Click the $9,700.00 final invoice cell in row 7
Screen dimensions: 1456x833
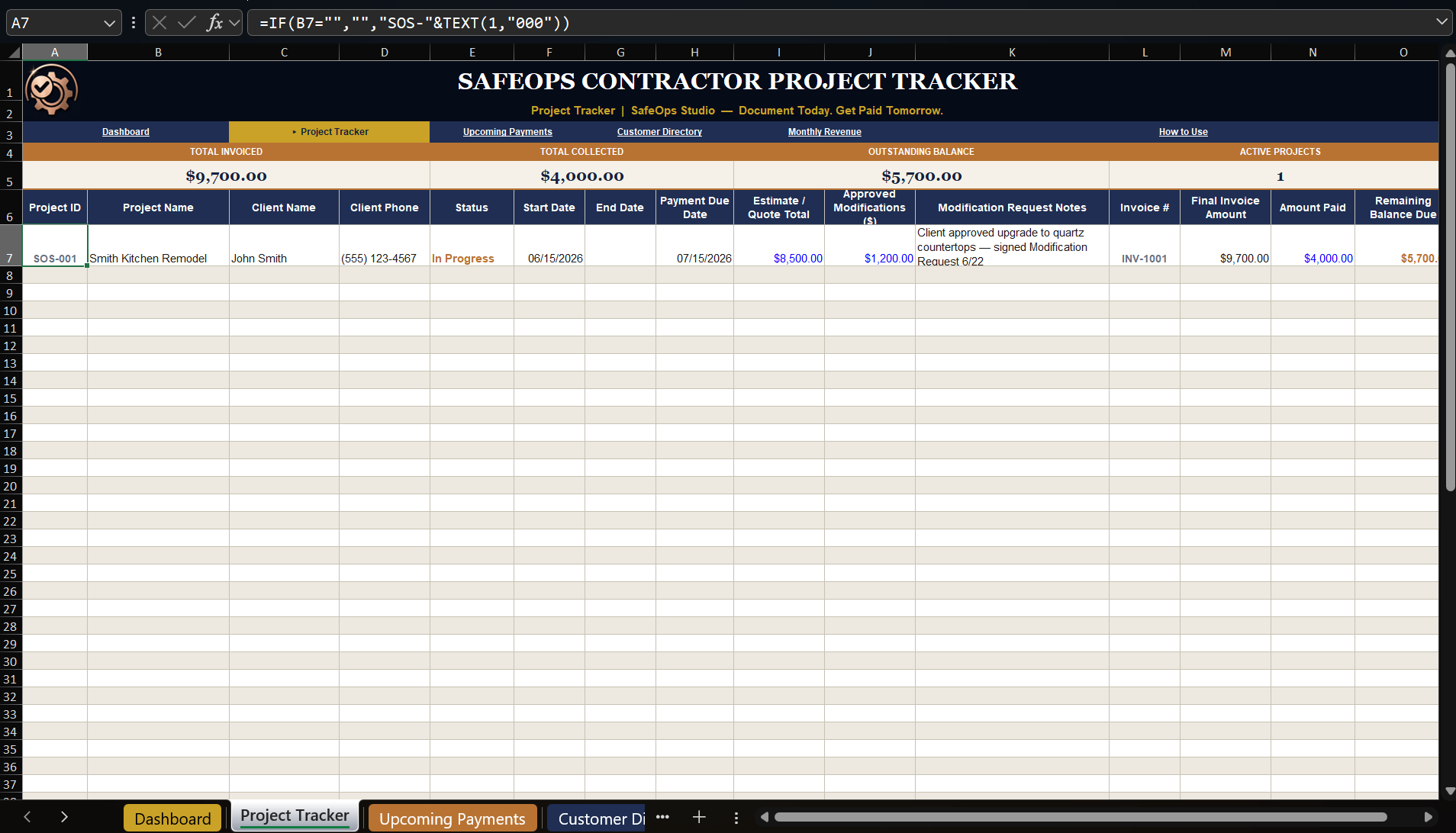coord(1226,246)
